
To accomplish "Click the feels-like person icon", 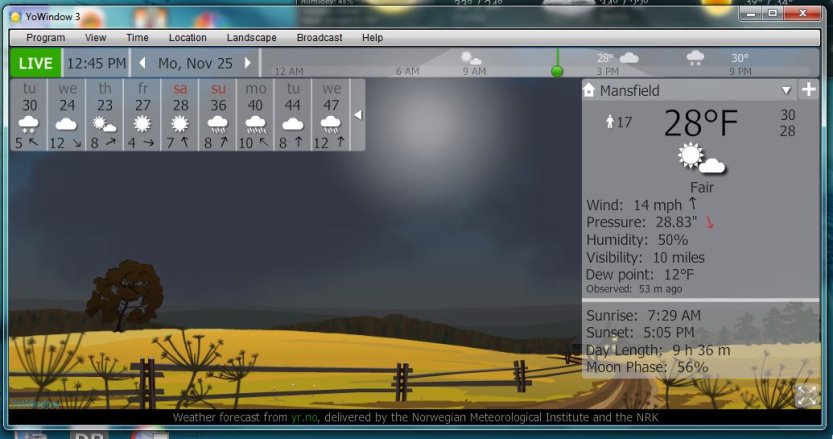I will (x=611, y=122).
